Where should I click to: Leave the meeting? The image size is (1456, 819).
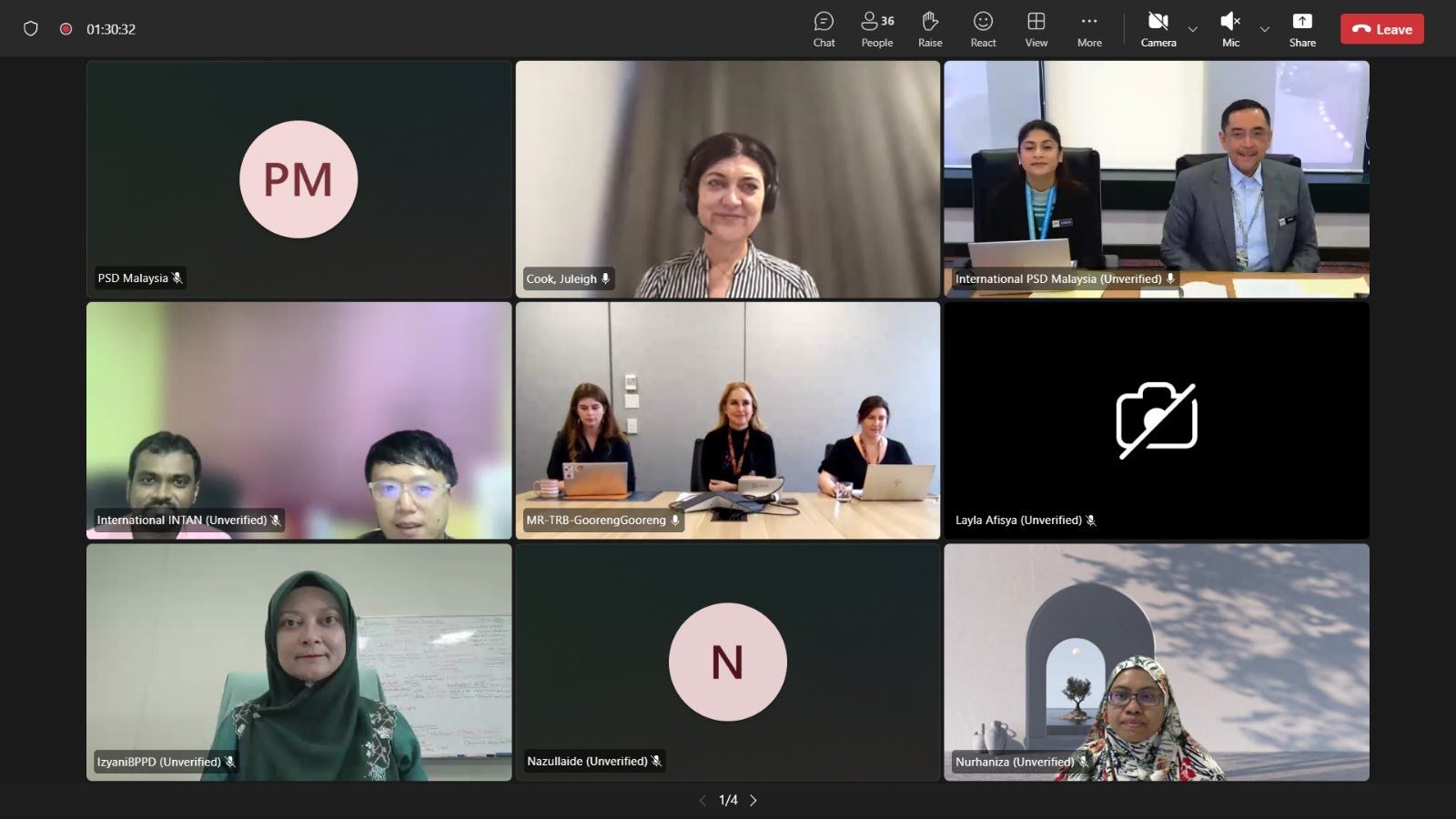[x=1381, y=29]
